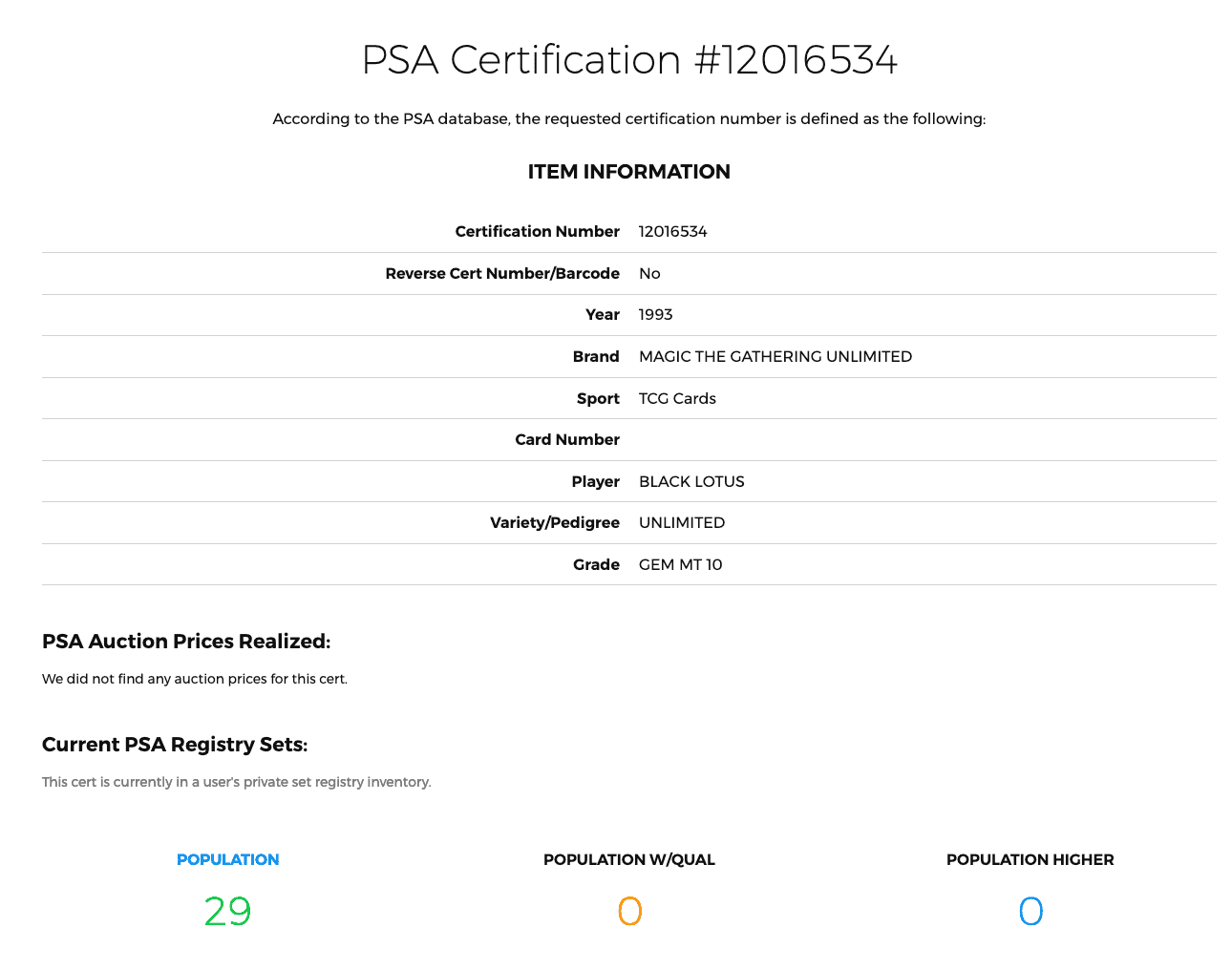
Task: Click the Card Number label
Action: point(567,440)
